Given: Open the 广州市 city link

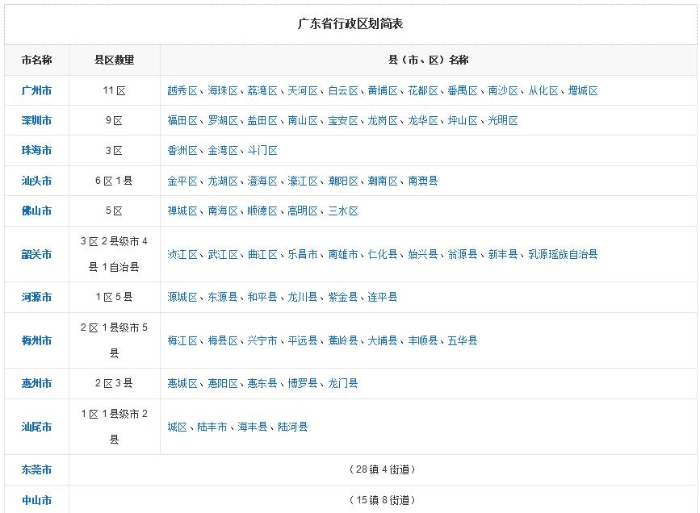Looking at the screenshot, I should (37, 90).
